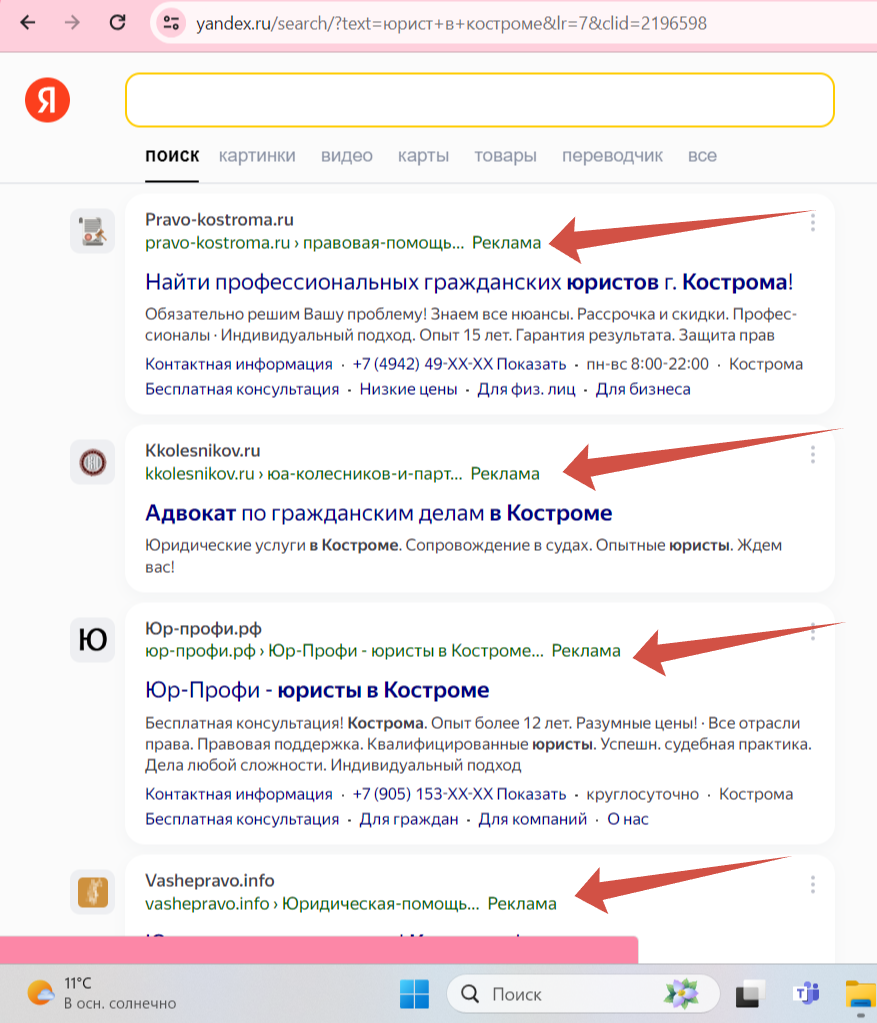The width and height of the screenshot is (877, 1023).
Task: Switch to the карты tab
Action: point(423,156)
